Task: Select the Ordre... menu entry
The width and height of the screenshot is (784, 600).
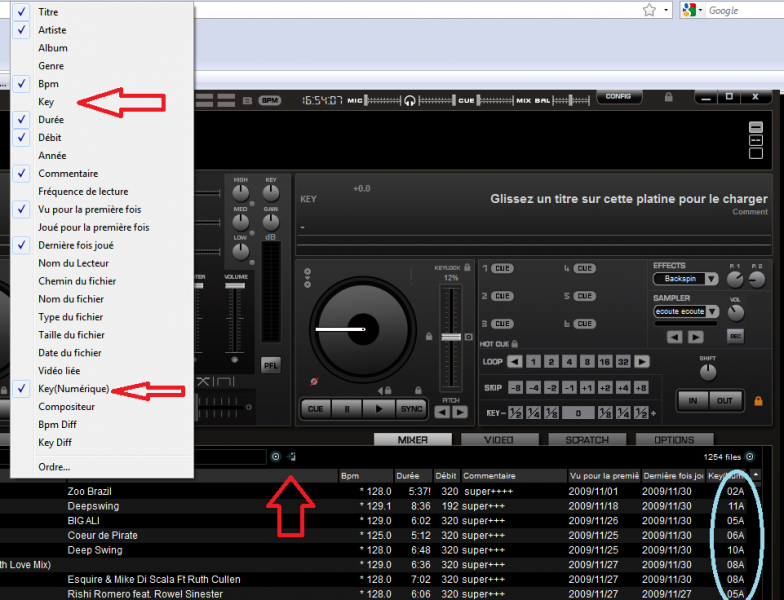Action: [x=54, y=466]
